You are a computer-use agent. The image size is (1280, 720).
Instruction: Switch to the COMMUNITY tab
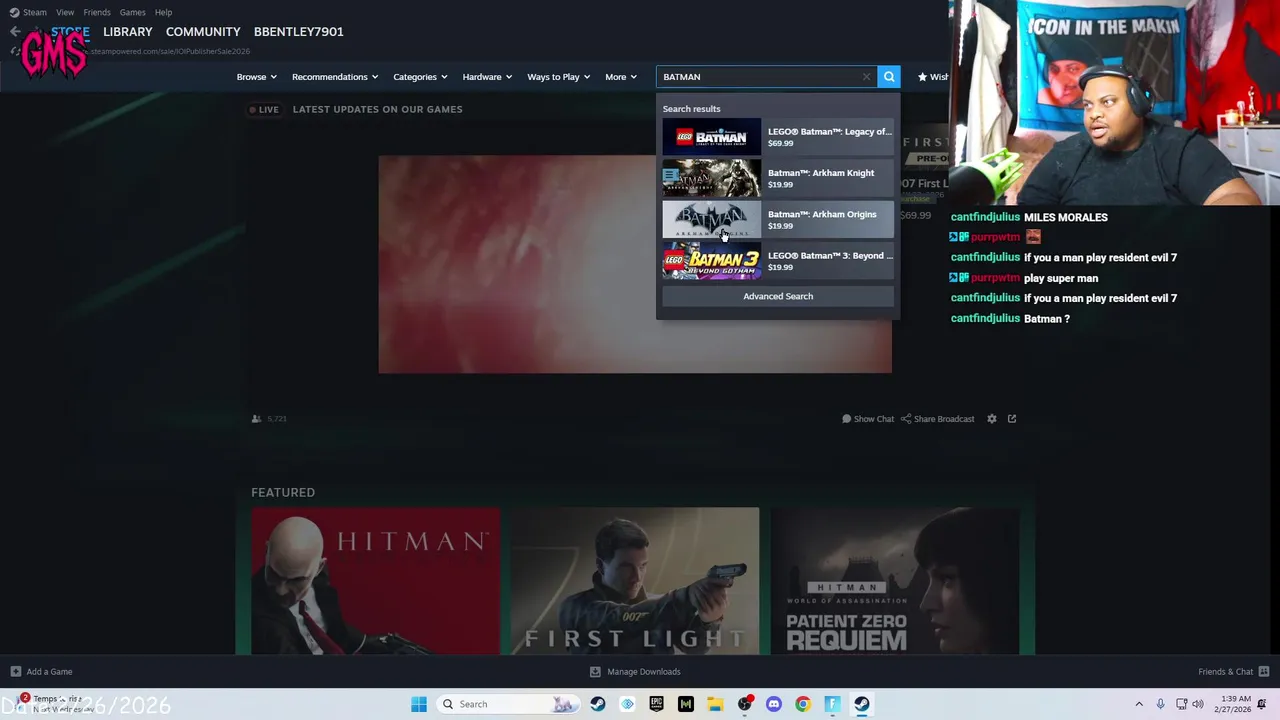(203, 32)
